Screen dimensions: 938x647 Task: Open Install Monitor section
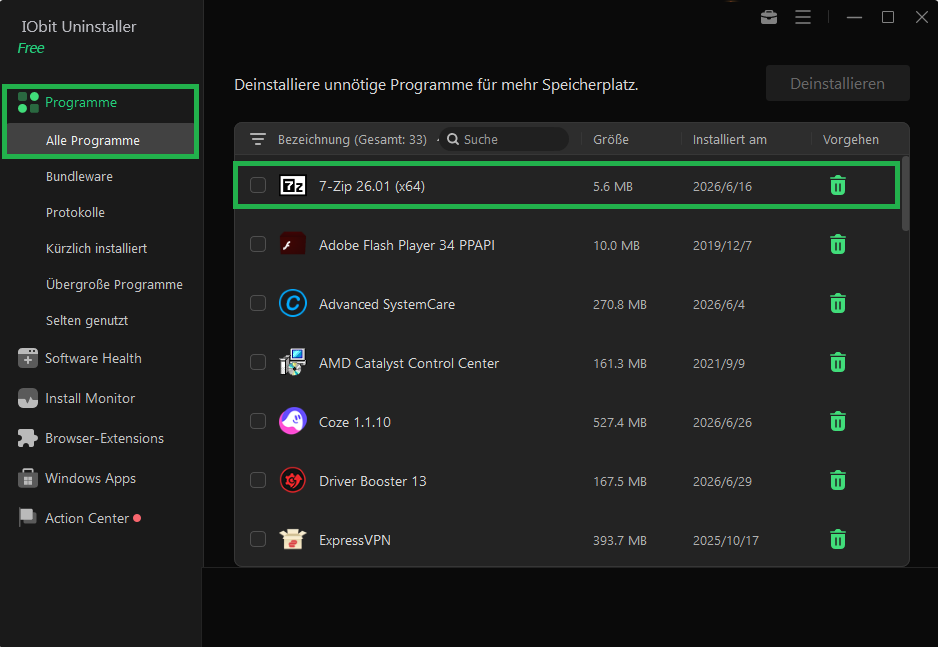[90, 398]
